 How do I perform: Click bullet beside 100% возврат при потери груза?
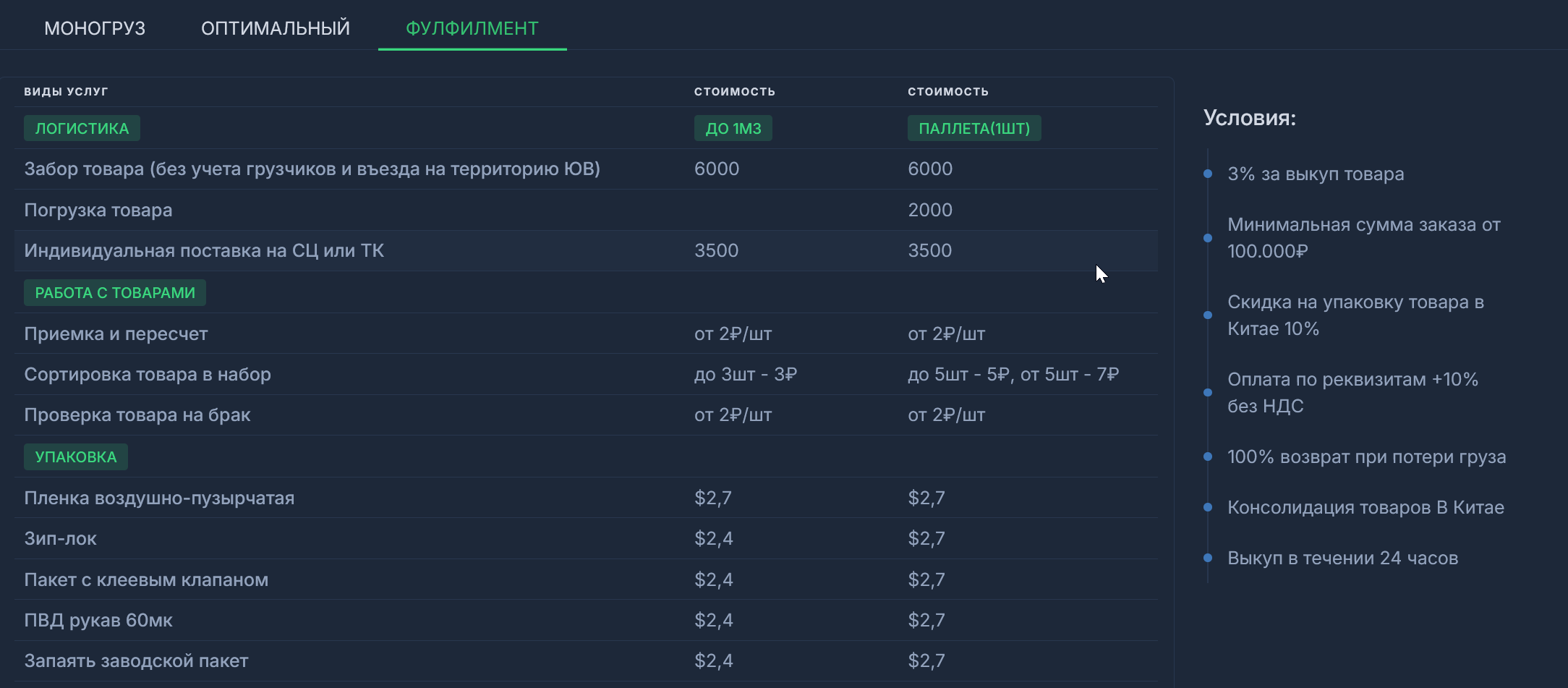[1208, 456]
